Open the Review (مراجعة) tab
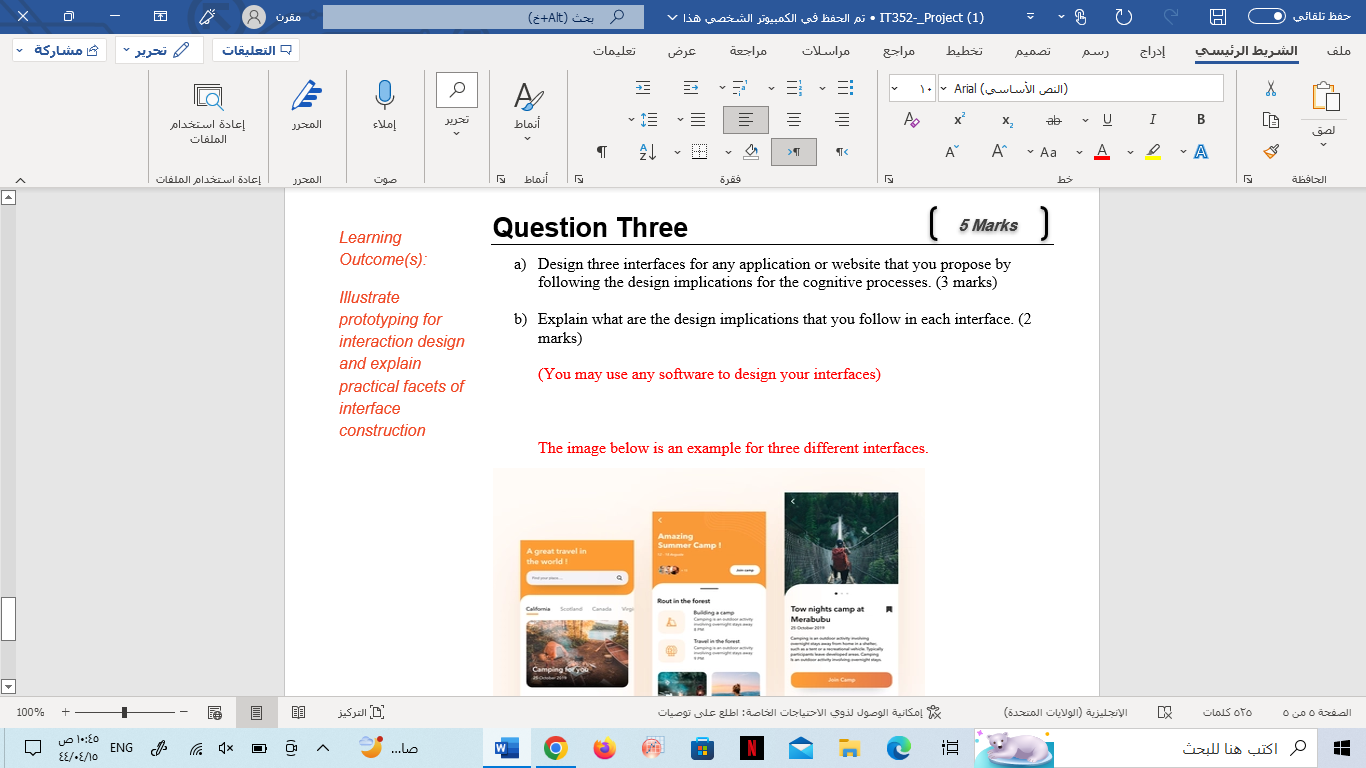Image resolution: width=1366 pixels, height=768 pixels. (x=748, y=51)
